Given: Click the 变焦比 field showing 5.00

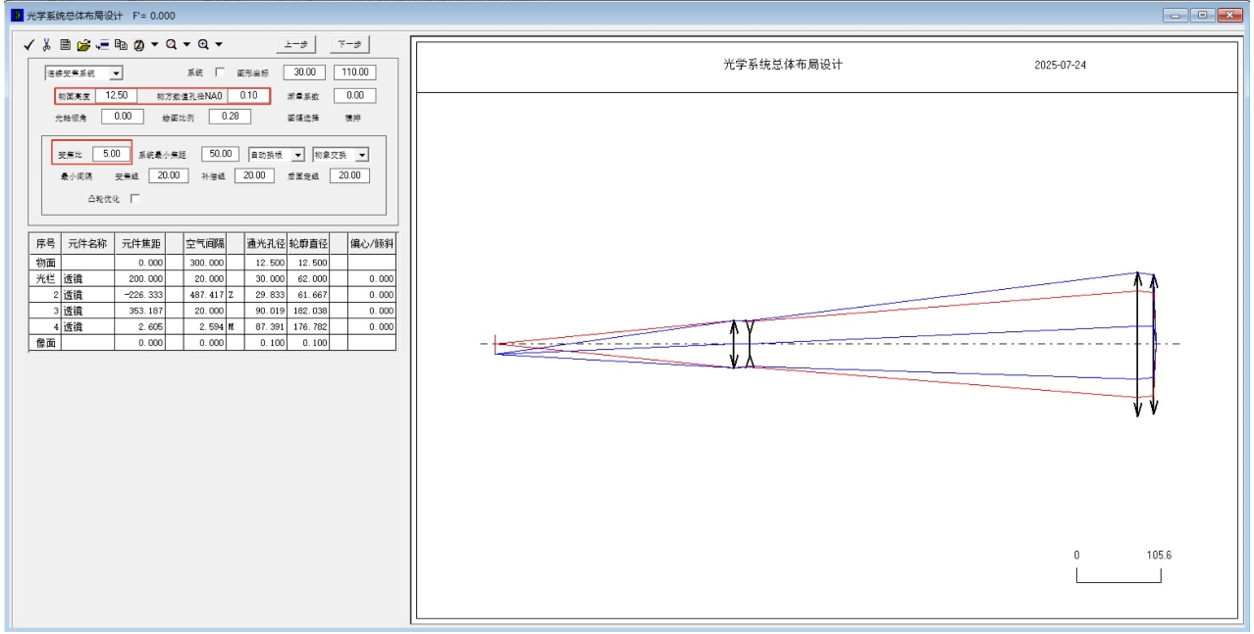Looking at the screenshot, I should click(110, 154).
